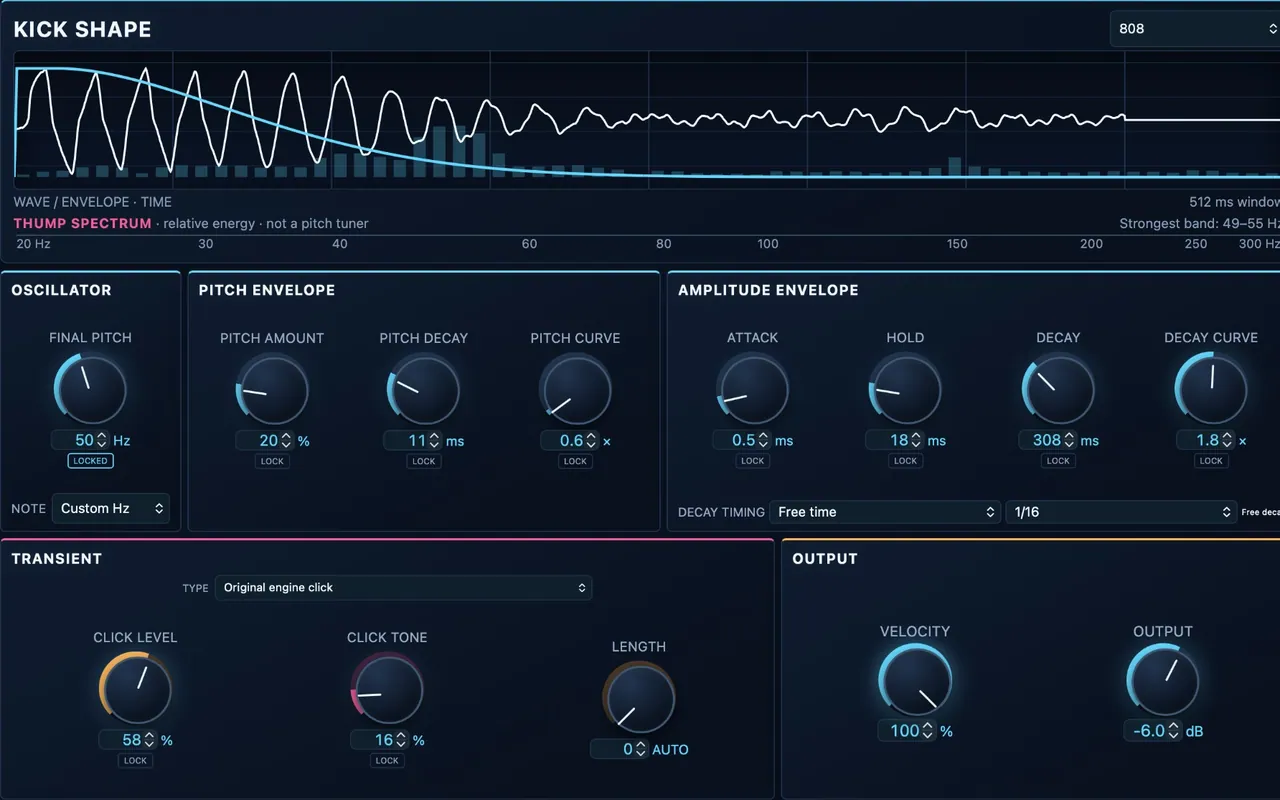The image size is (1280, 800).
Task: Open the Transient Type dropdown
Action: click(403, 588)
